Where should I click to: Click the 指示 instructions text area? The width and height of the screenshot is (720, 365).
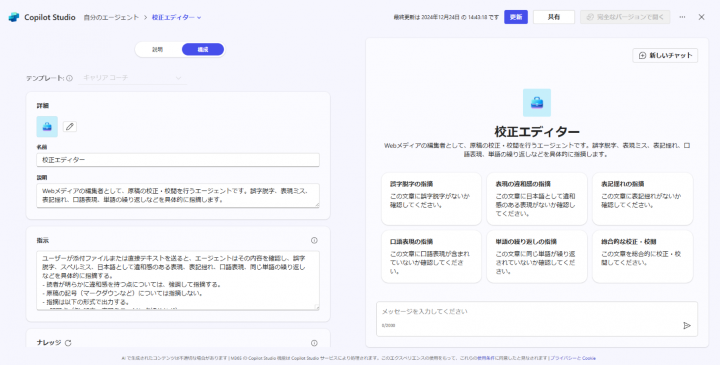178,280
